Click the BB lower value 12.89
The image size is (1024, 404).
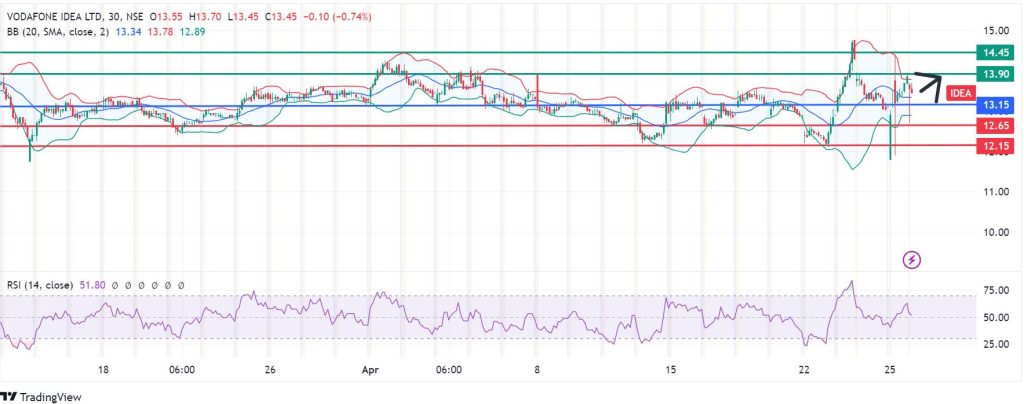point(192,31)
